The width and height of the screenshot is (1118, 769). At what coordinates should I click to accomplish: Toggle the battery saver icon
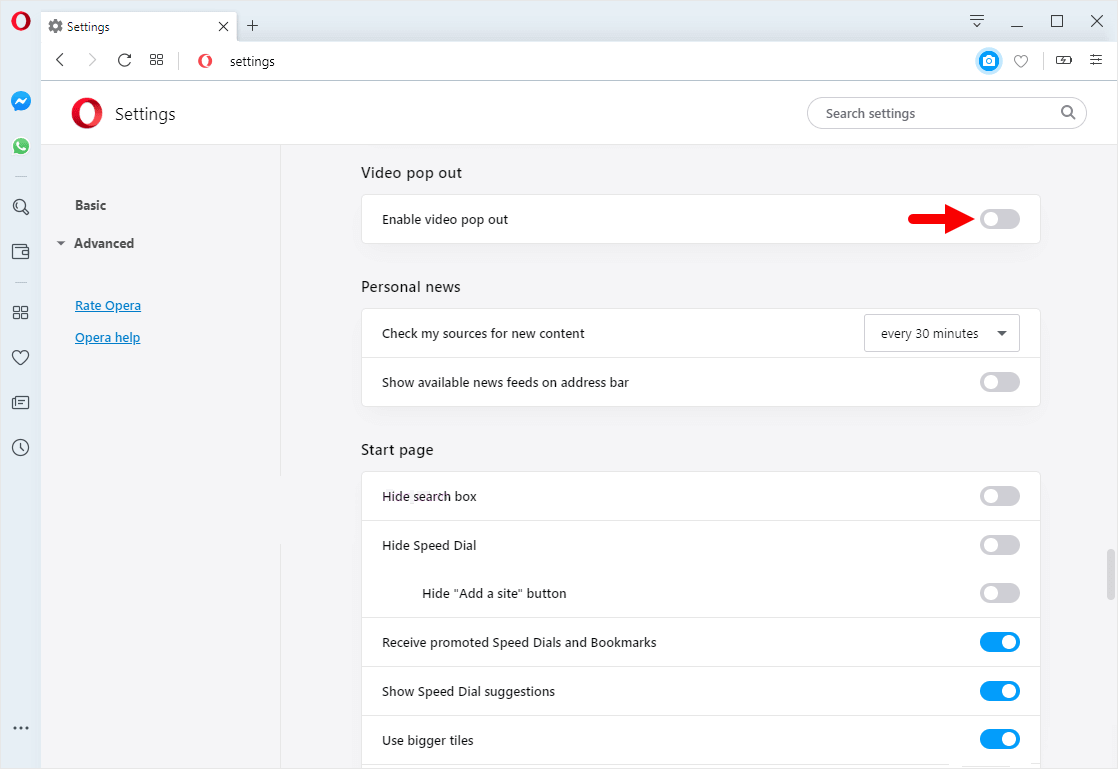(1064, 61)
